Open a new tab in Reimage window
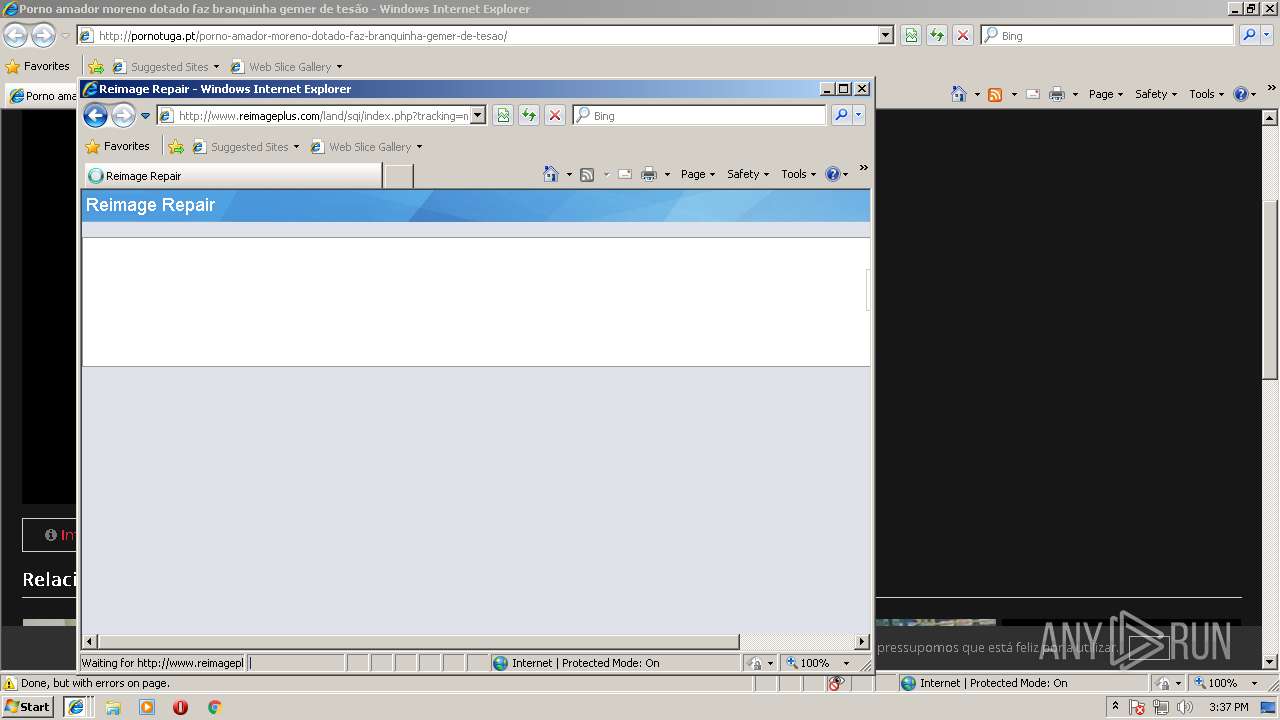Viewport: 1280px width, 720px height. tap(399, 176)
